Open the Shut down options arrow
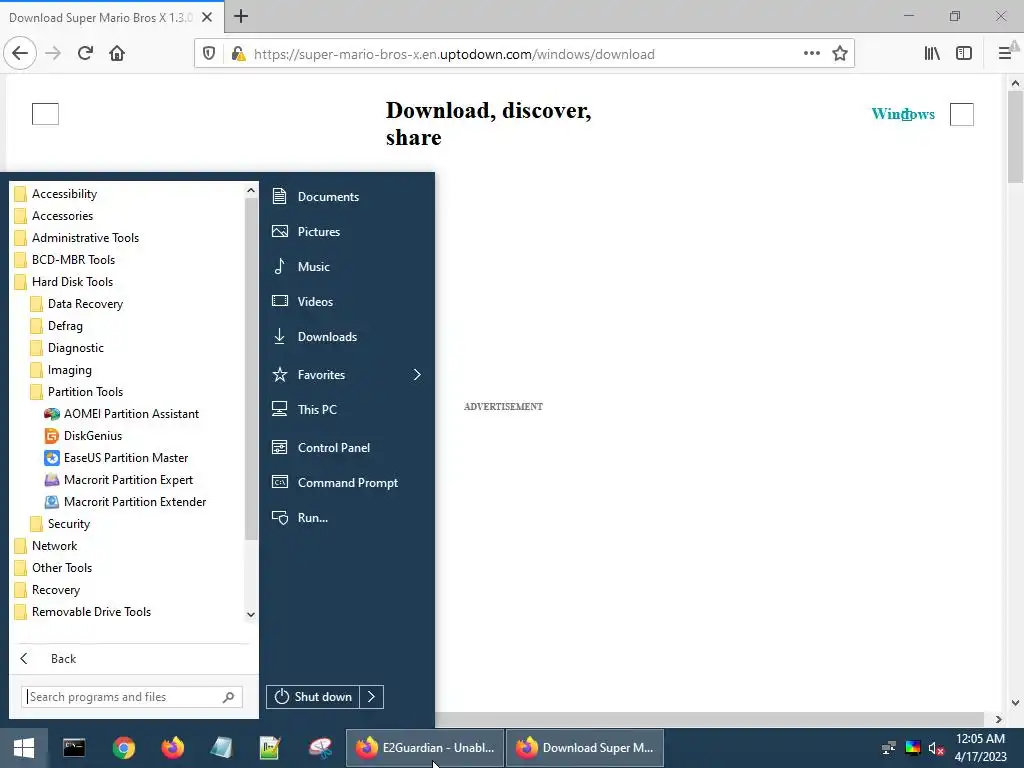This screenshot has width=1024, height=768. coord(371,697)
